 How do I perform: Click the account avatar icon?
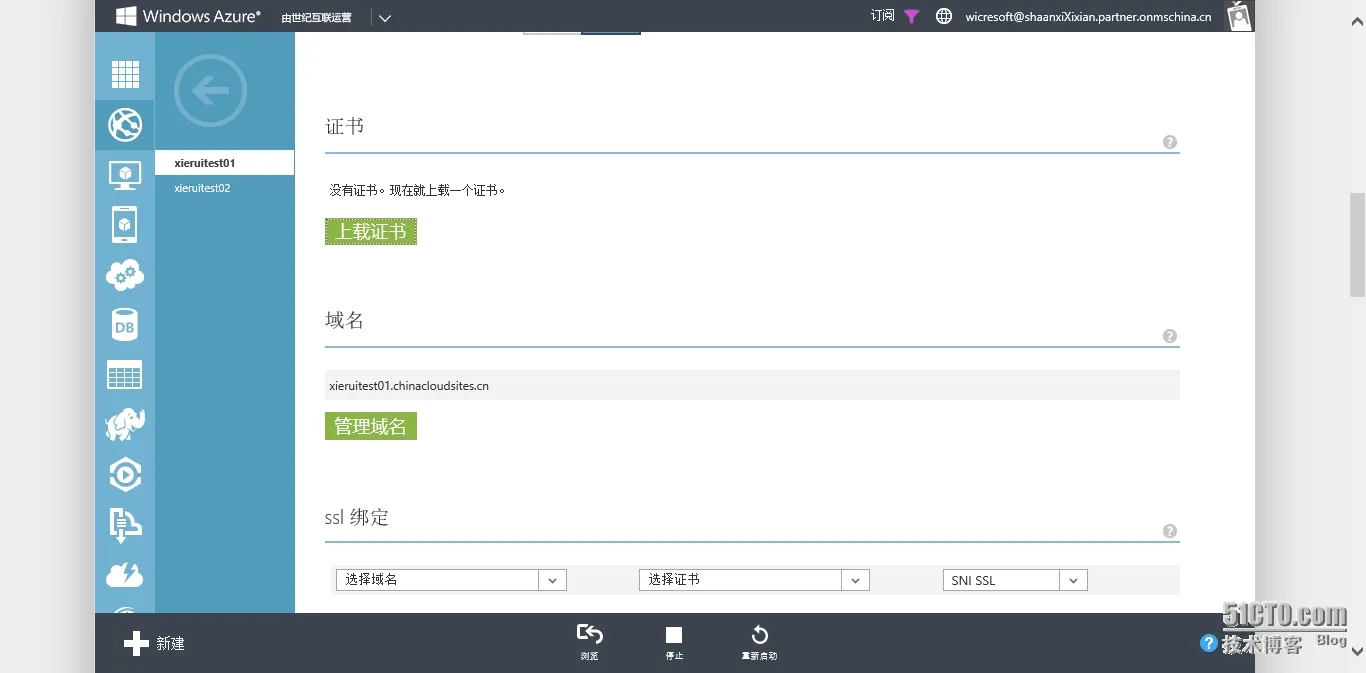click(x=1239, y=16)
